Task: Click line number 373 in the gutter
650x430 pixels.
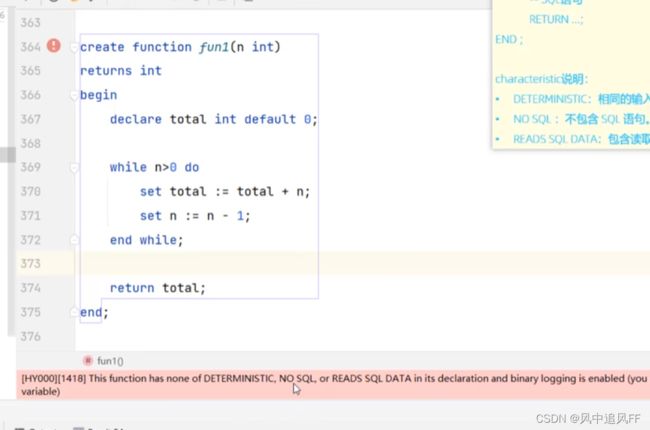Action: coord(31,263)
